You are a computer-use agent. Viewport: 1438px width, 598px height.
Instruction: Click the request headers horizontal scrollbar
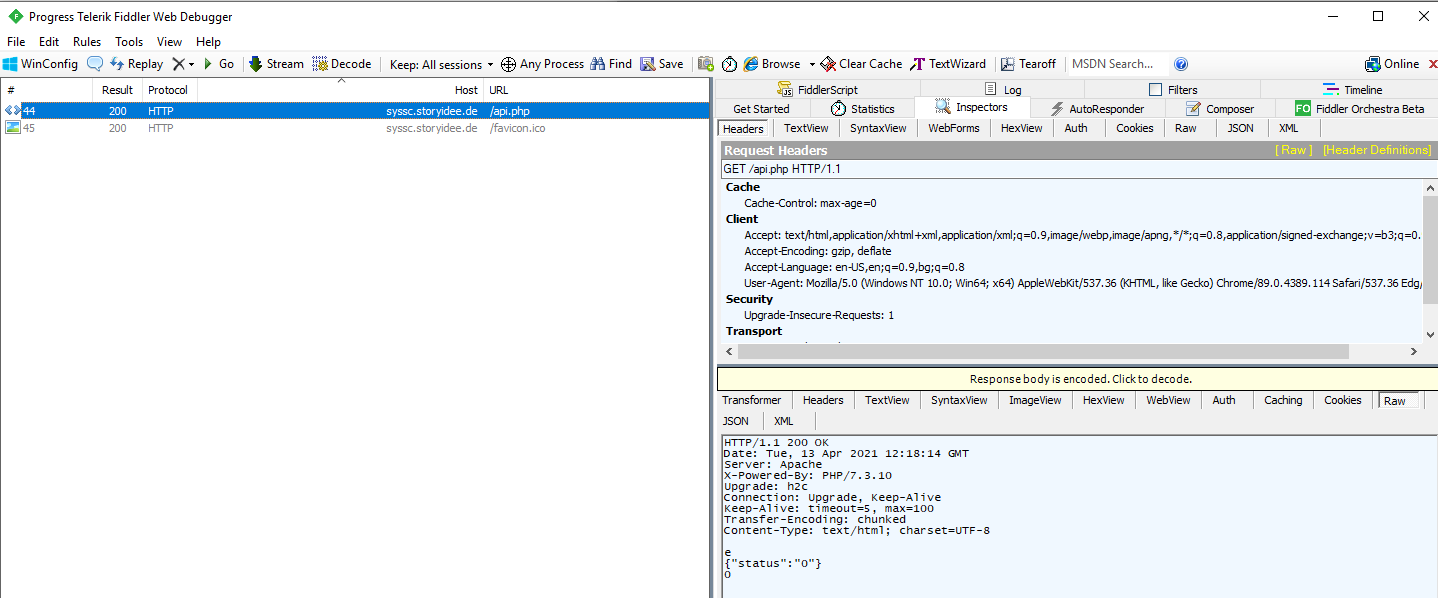pos(1042,352)
